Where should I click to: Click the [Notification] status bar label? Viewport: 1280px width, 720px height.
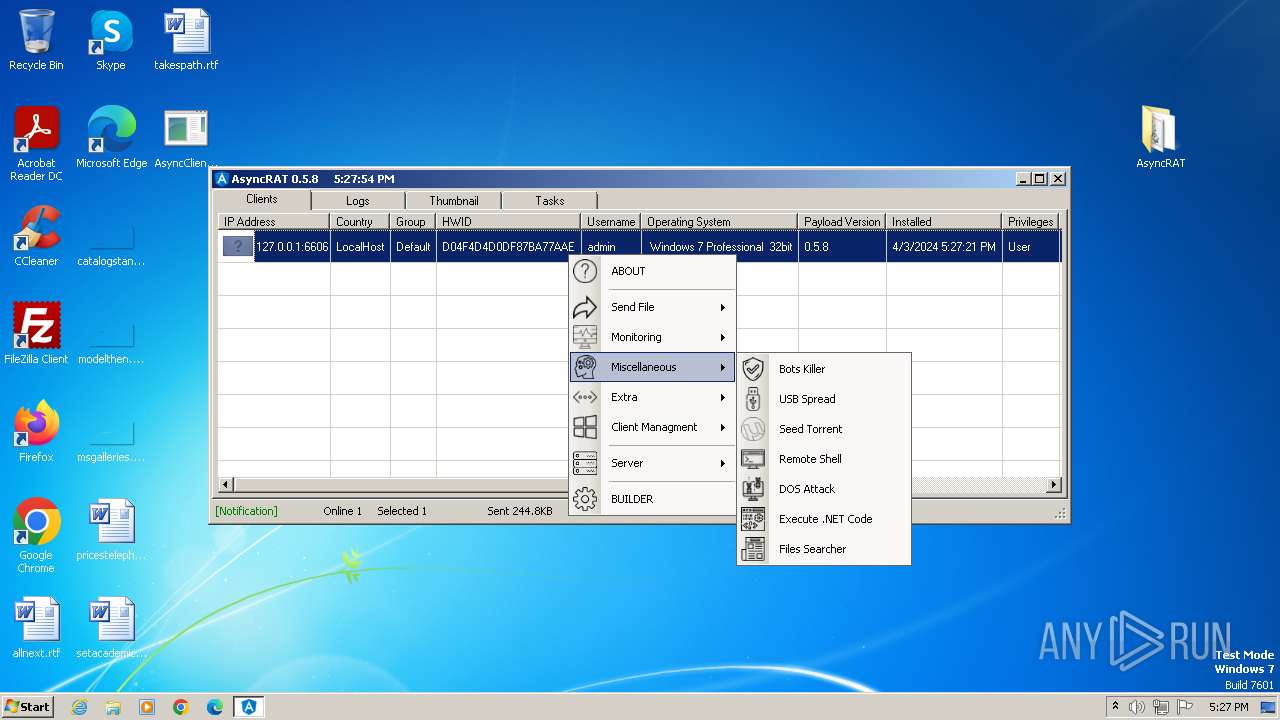(246, 511)
